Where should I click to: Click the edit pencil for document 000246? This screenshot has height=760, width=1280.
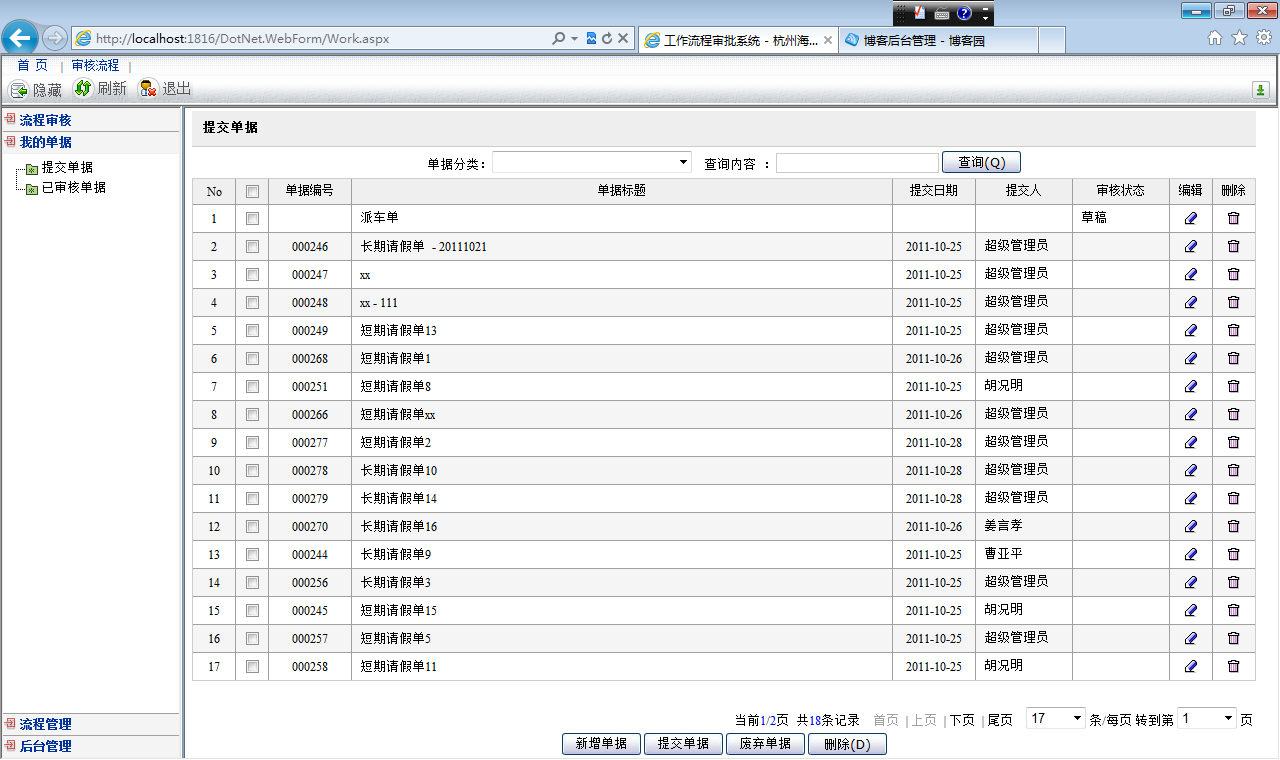click(x=1190, y=246)
